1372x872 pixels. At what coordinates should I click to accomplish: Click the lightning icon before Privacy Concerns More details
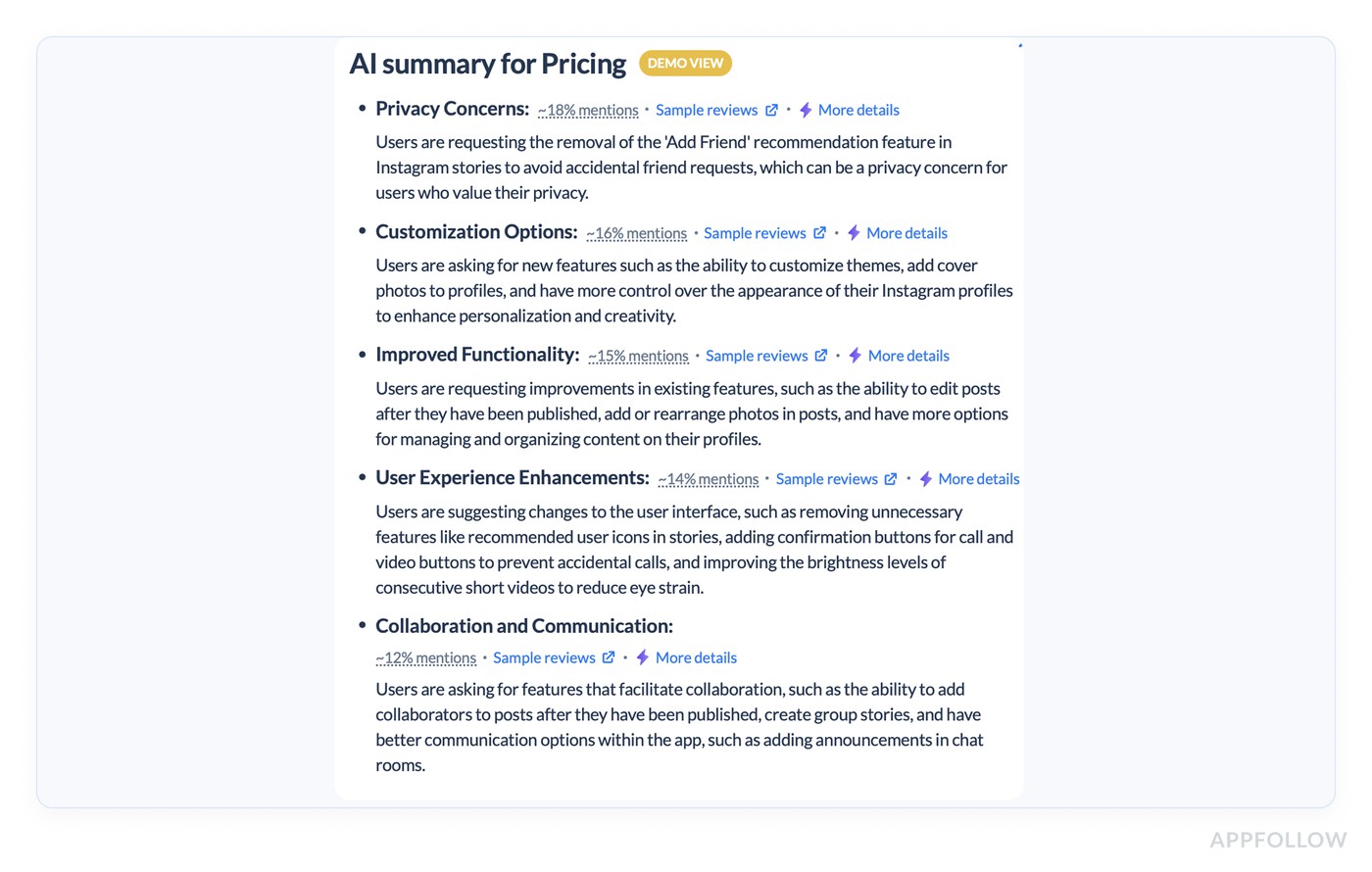click(804, 110)
